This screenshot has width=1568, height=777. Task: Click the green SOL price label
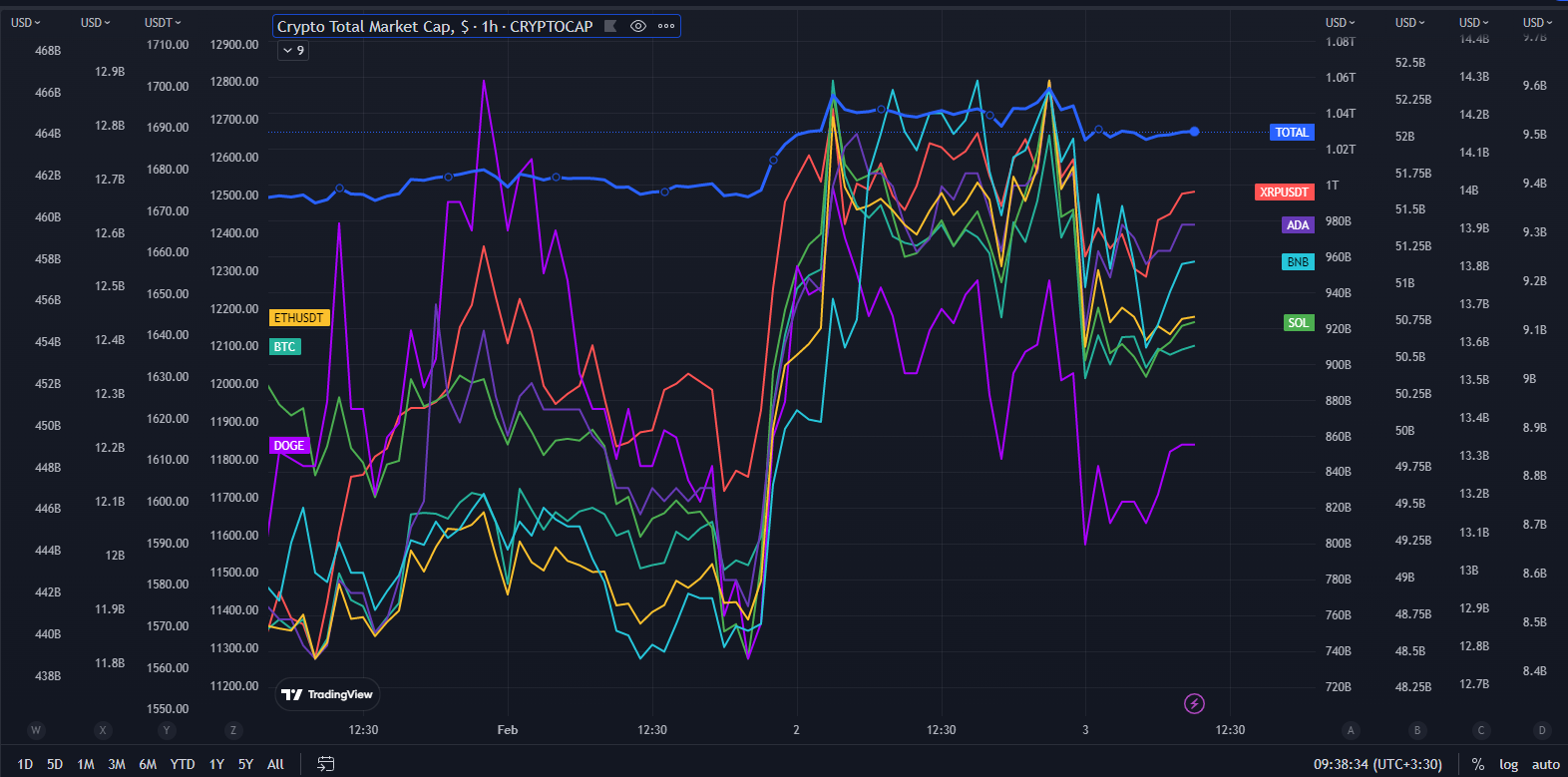(x=1298, y=322)
